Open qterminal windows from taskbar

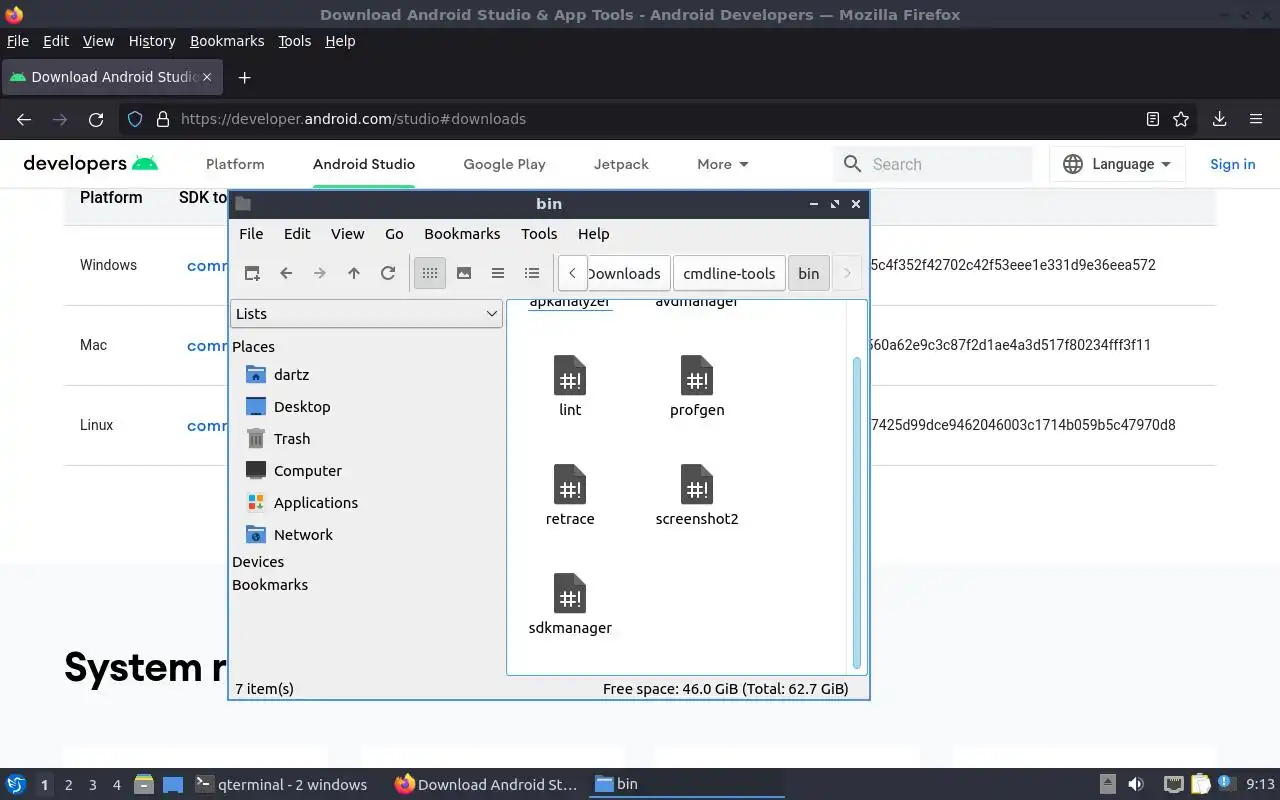(280, 784)
